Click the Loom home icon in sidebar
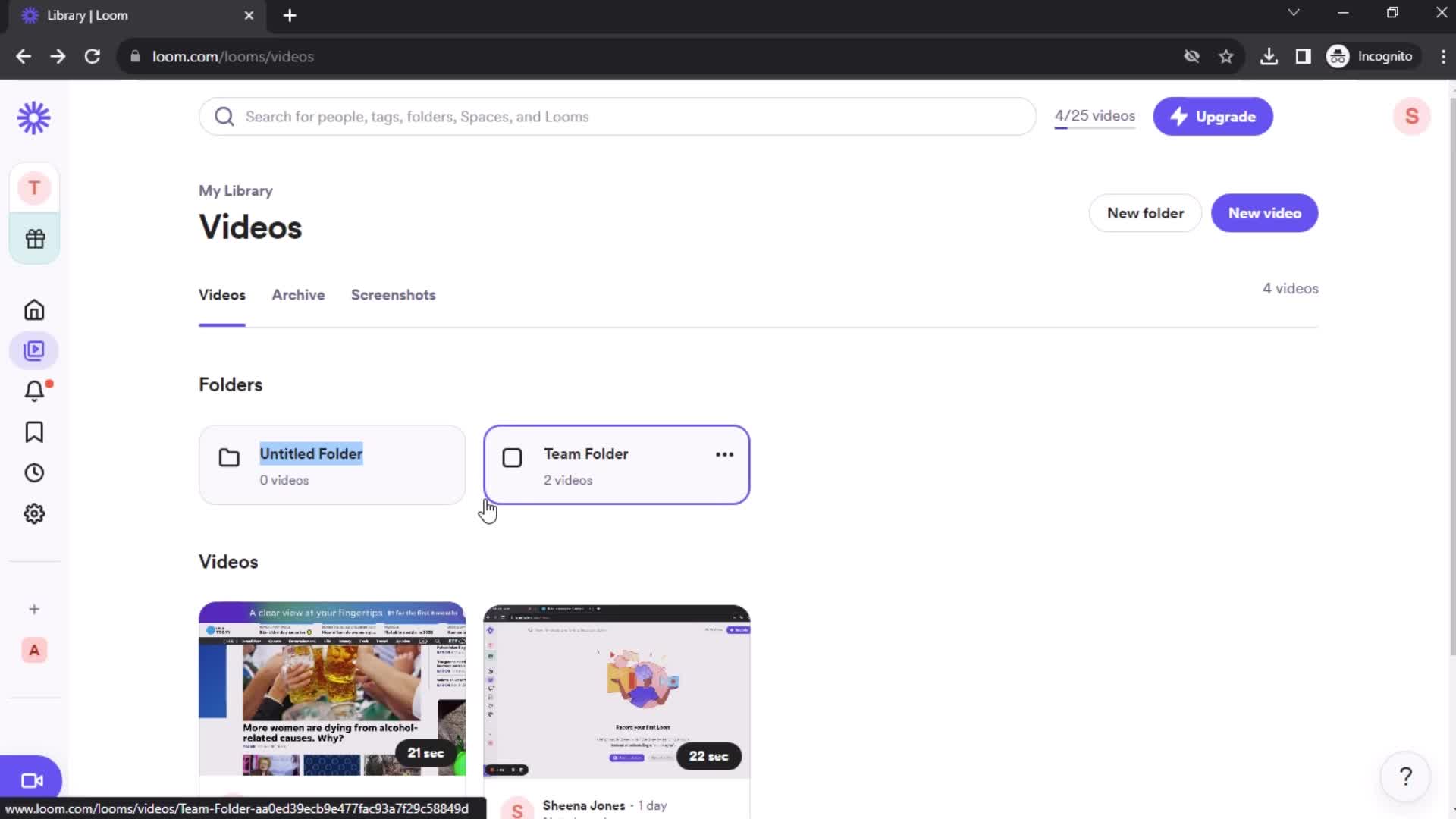 pos(34,310)
